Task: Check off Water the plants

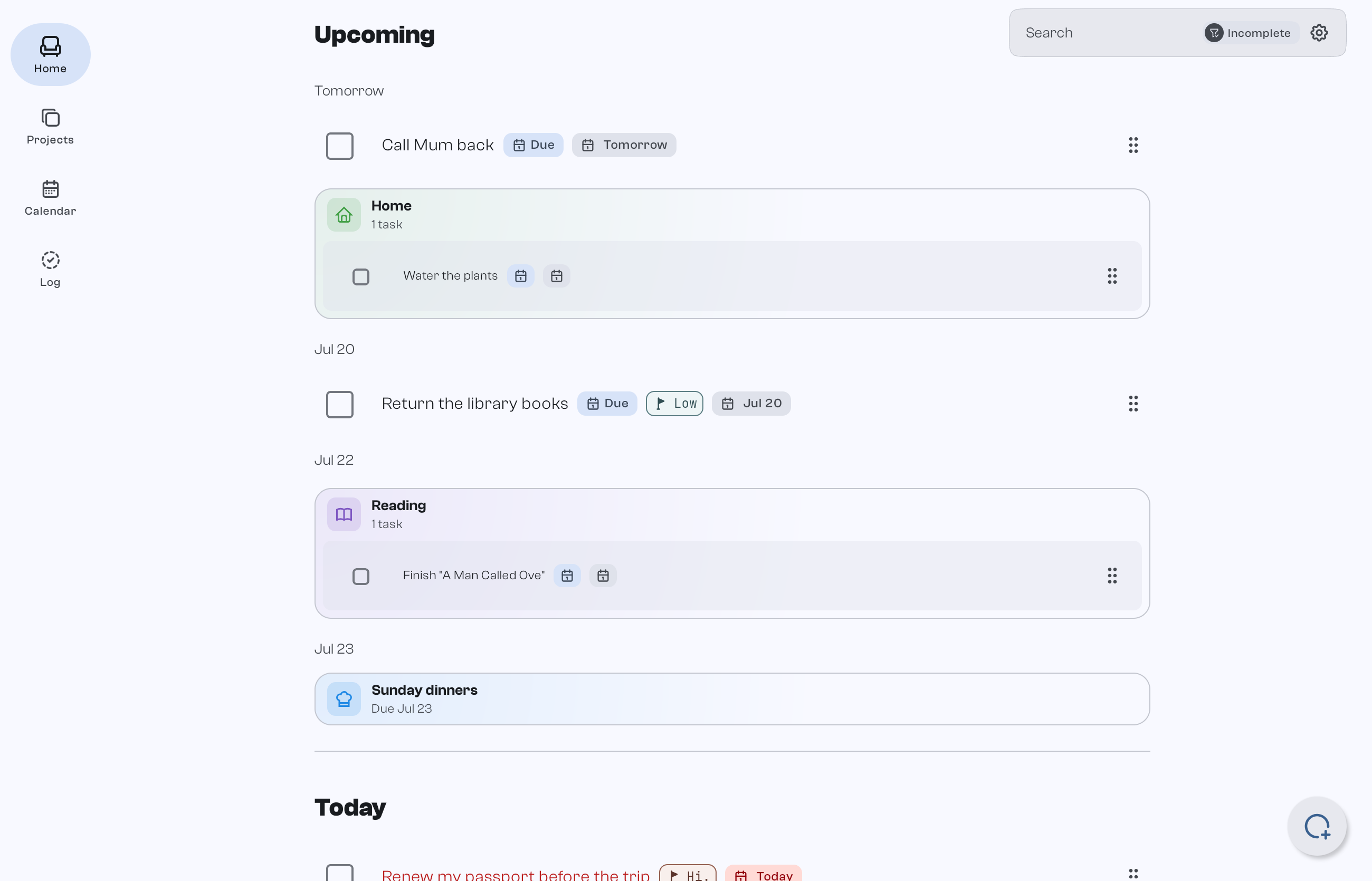Action: point(361,277)
